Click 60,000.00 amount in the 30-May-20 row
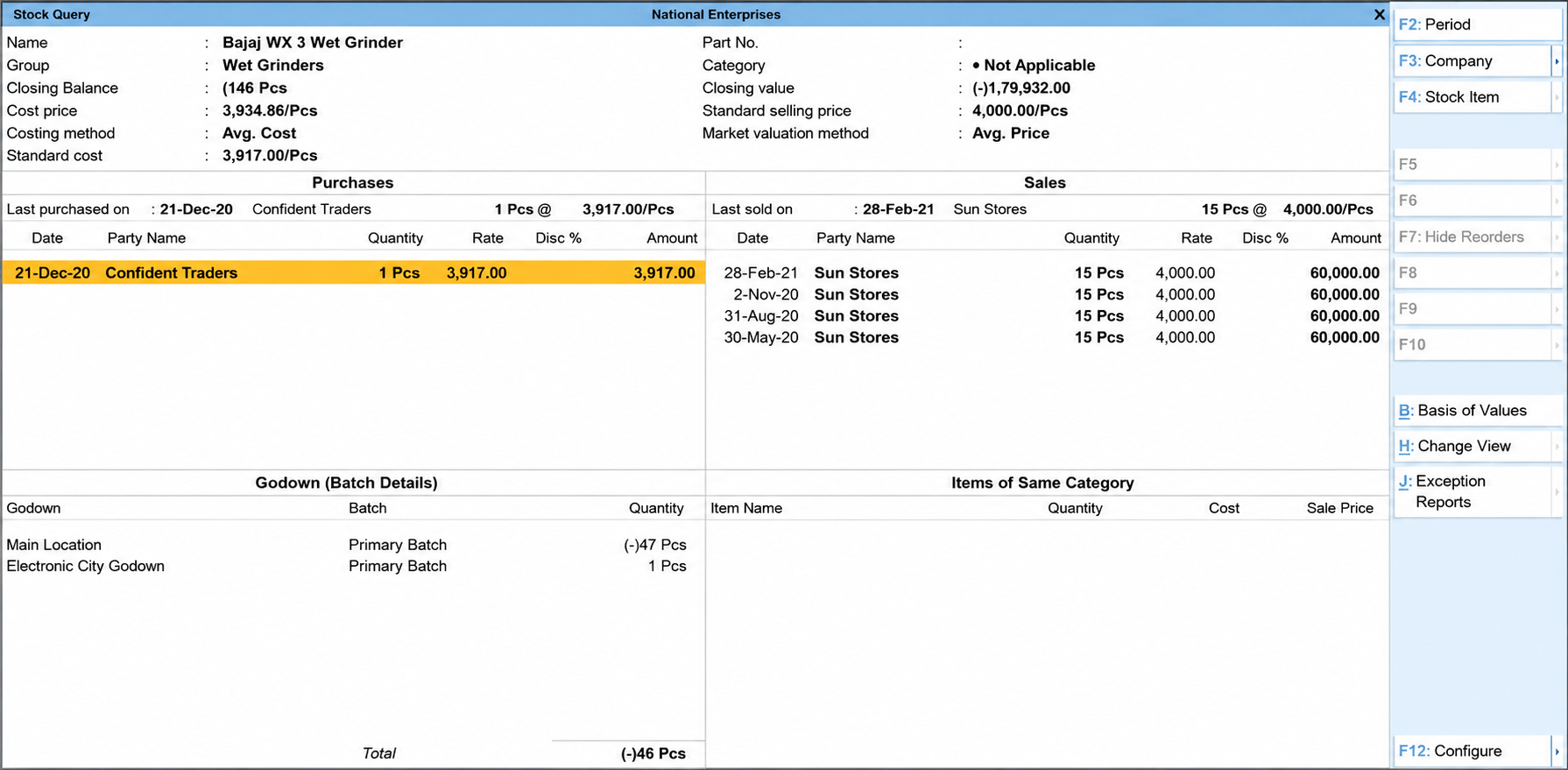 pyautogui.click(x=1345, y=337)
